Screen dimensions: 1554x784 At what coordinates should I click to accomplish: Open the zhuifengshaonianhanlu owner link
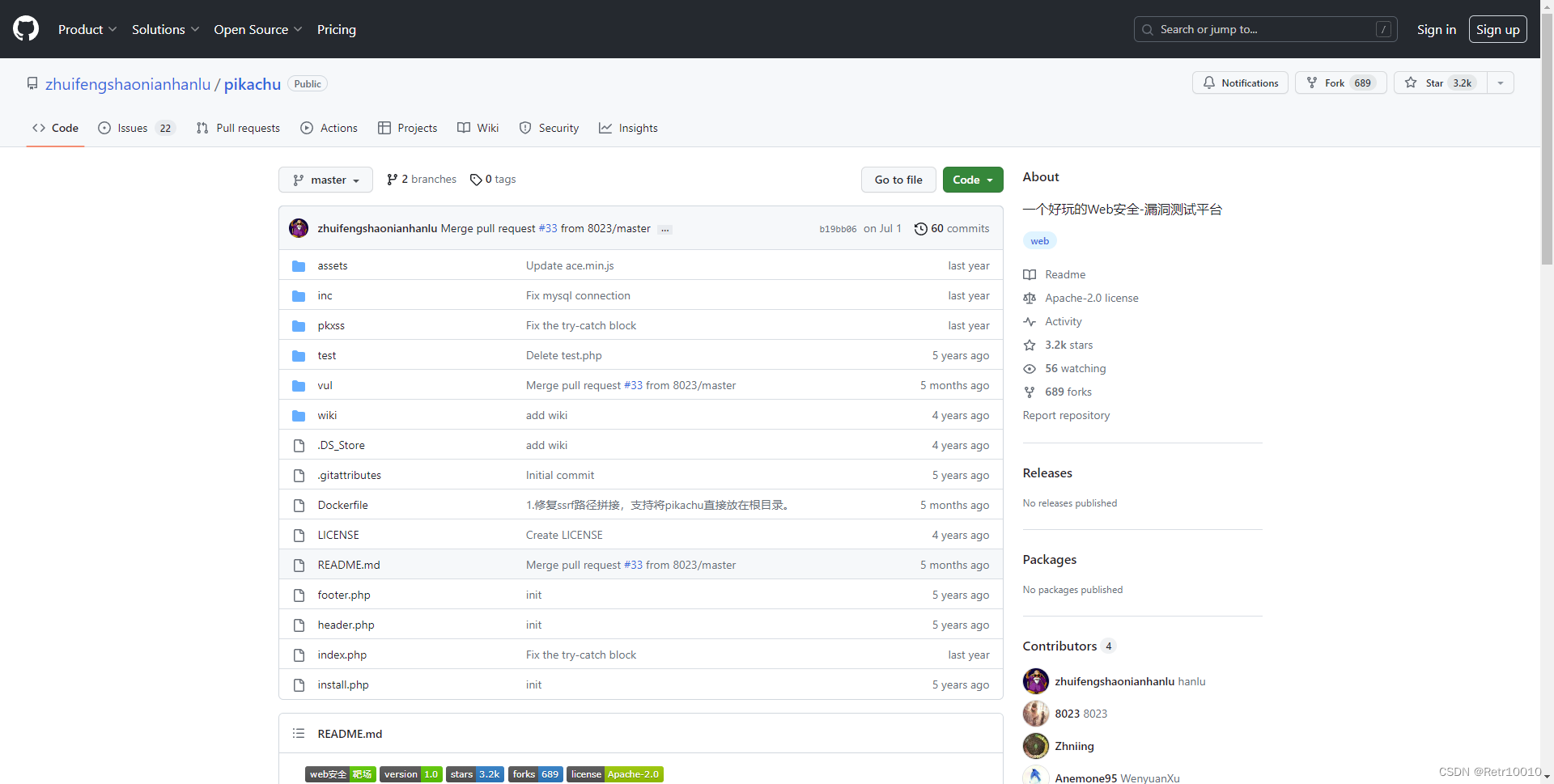(128, 84)
